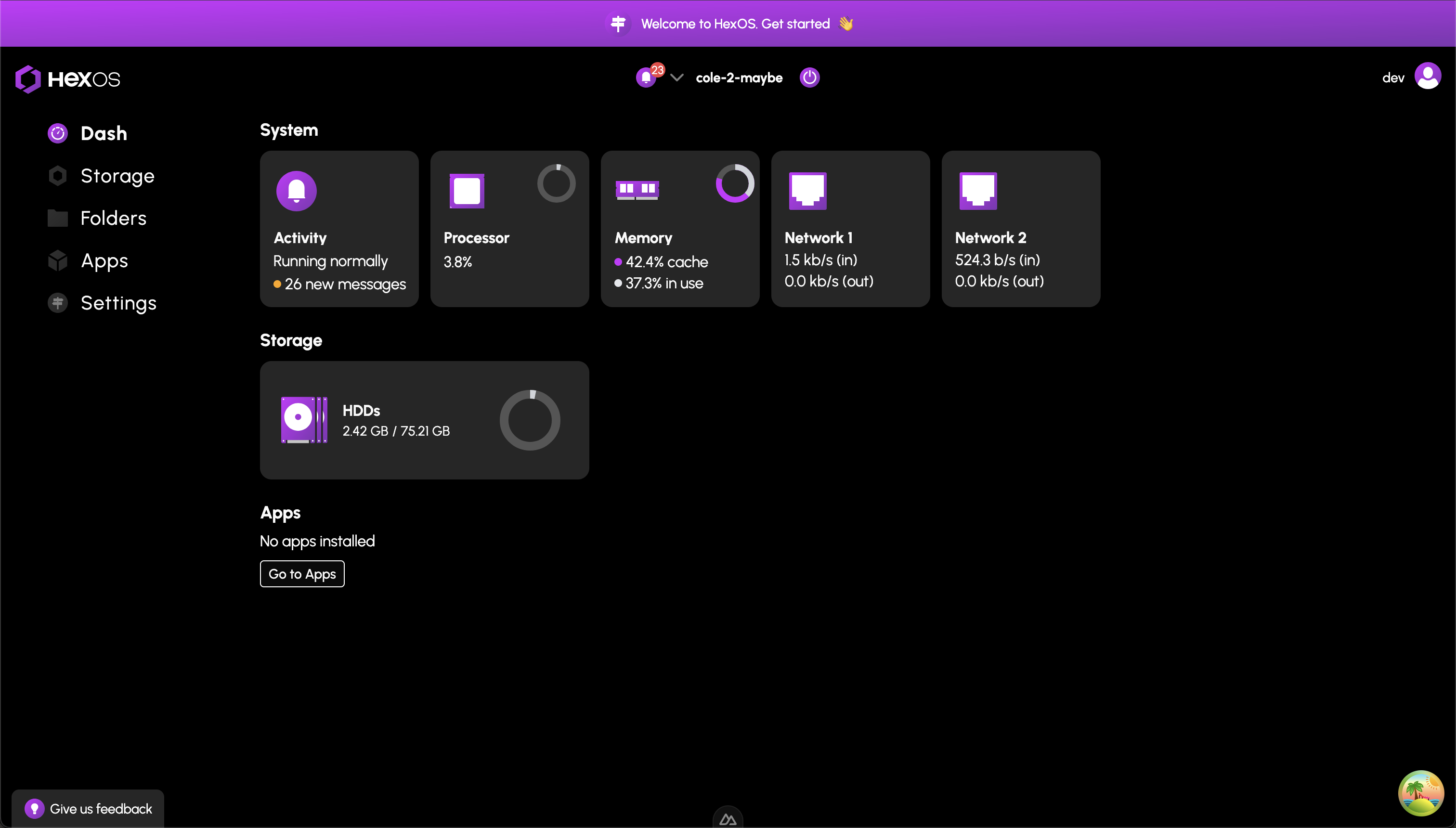This screenshot has width=1456, height=828.
Task: Click the HexOS logo
Action: tap(68, 79)
